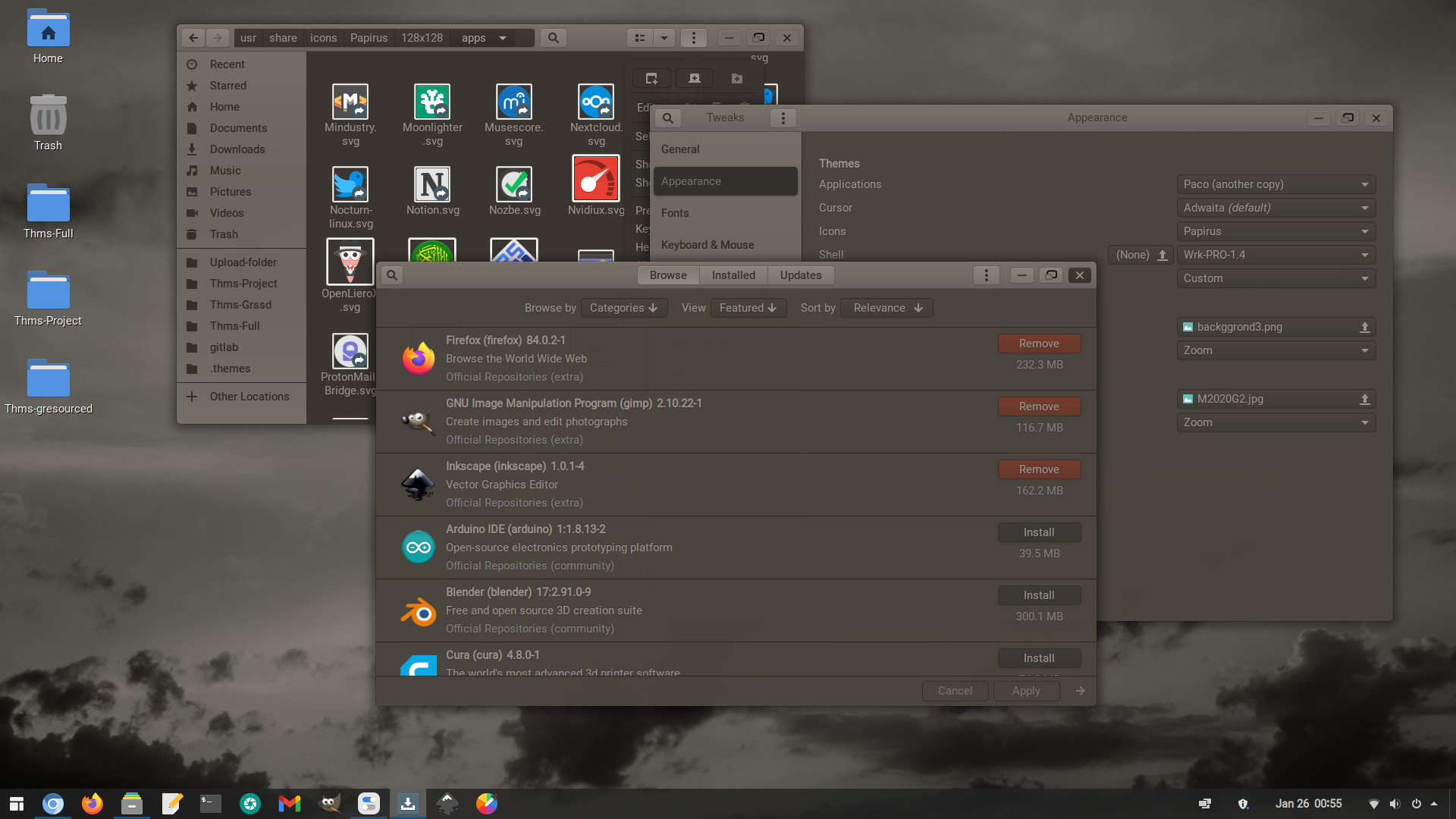1456x819 pixels.
Task: Open Firefox from the taskbar
Action: [93, 804]
